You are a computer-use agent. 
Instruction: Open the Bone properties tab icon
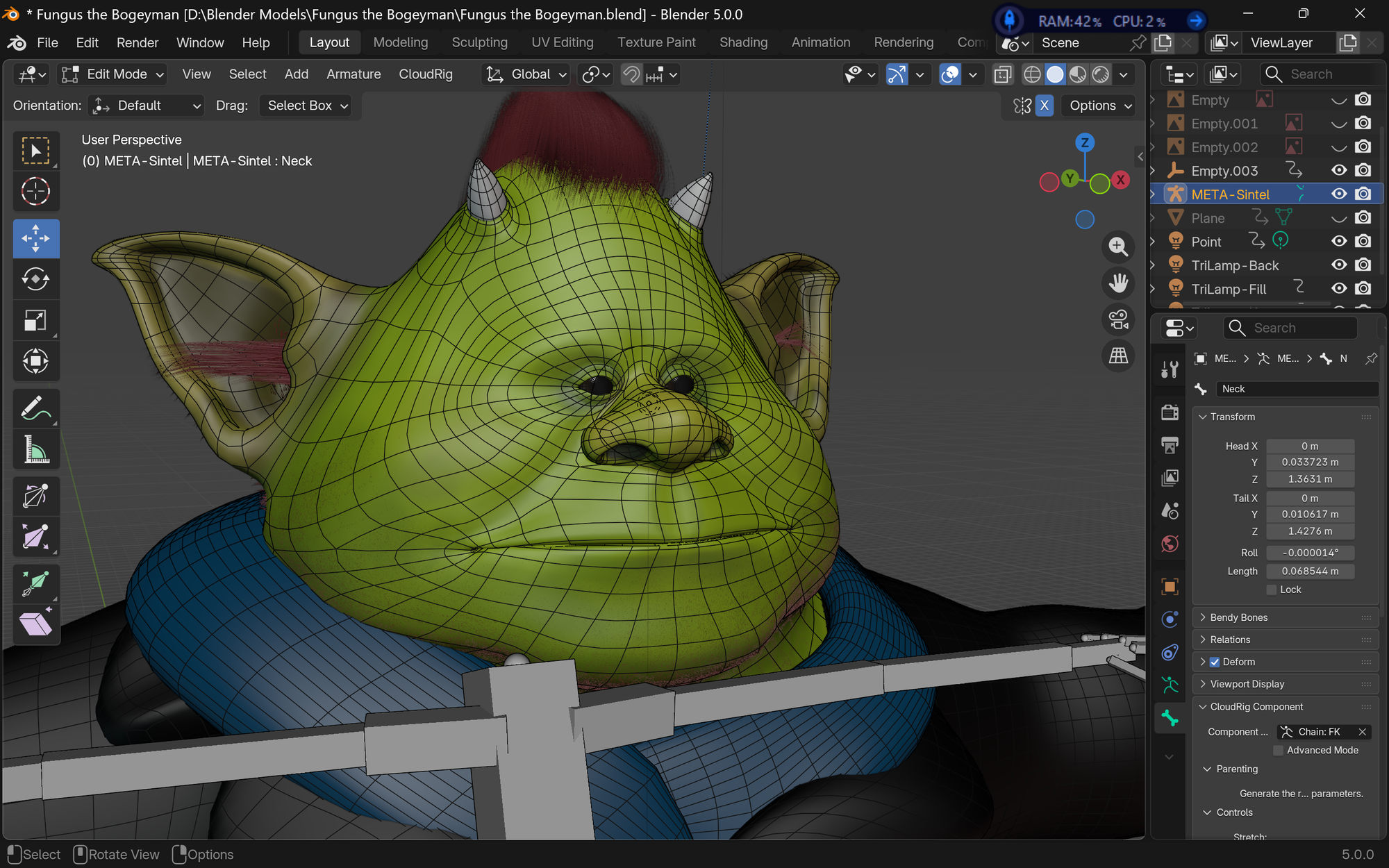1170,718
